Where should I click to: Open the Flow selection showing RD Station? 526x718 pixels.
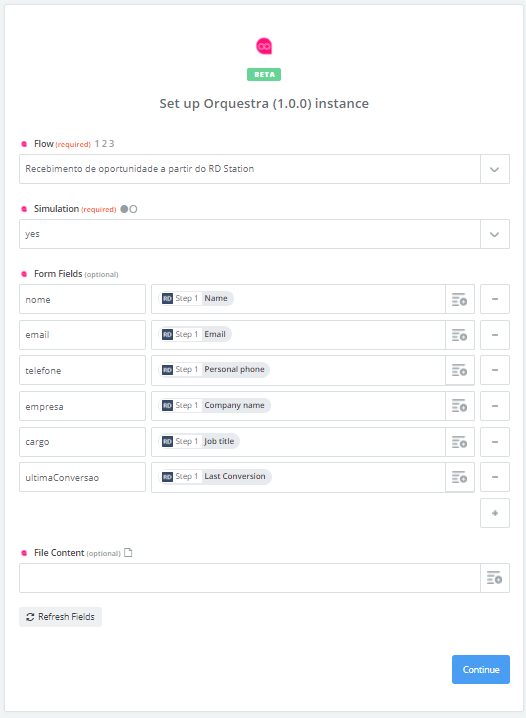[250, 169]
